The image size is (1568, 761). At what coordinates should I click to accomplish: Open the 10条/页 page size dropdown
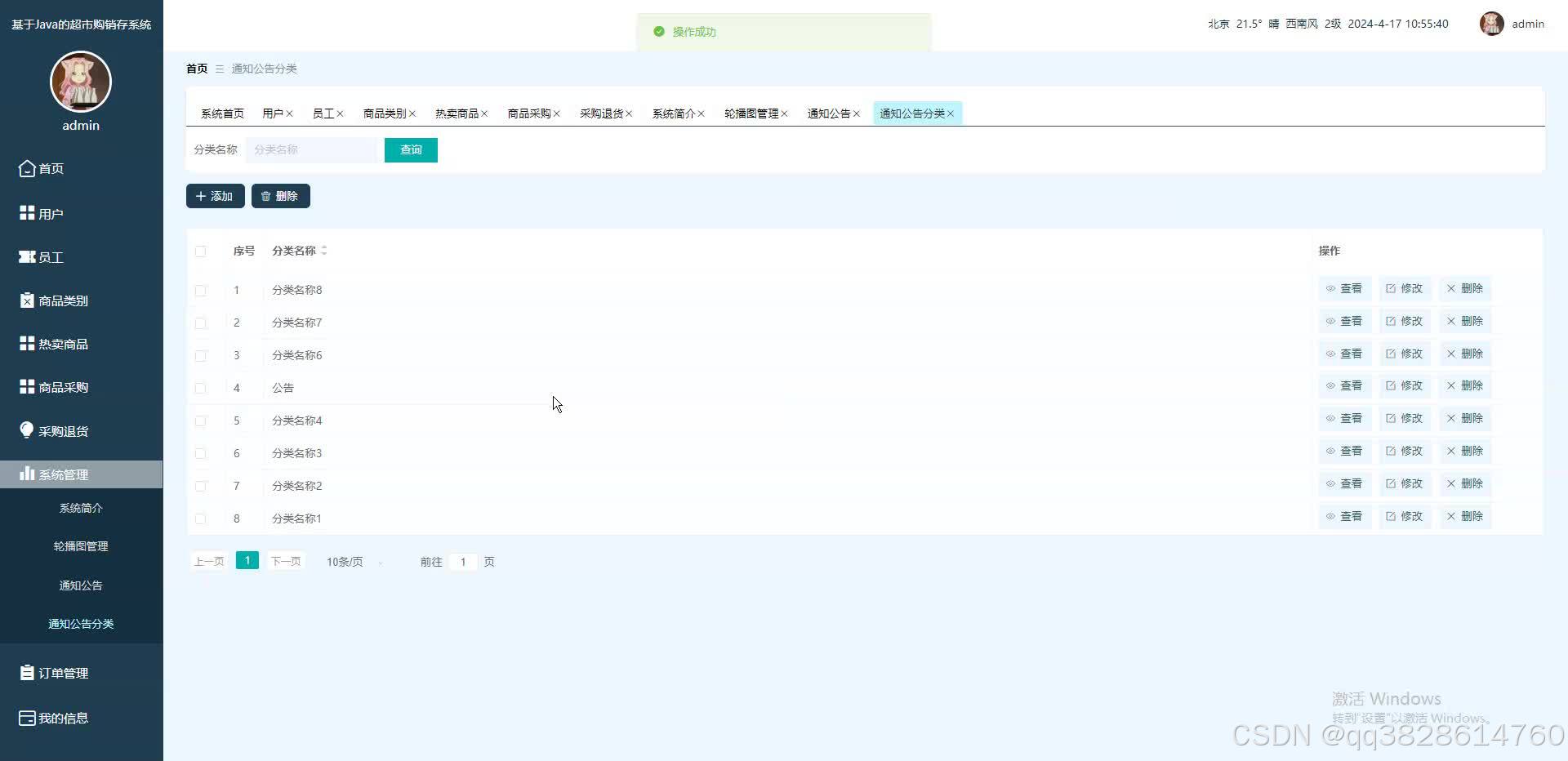pos(354,562)
